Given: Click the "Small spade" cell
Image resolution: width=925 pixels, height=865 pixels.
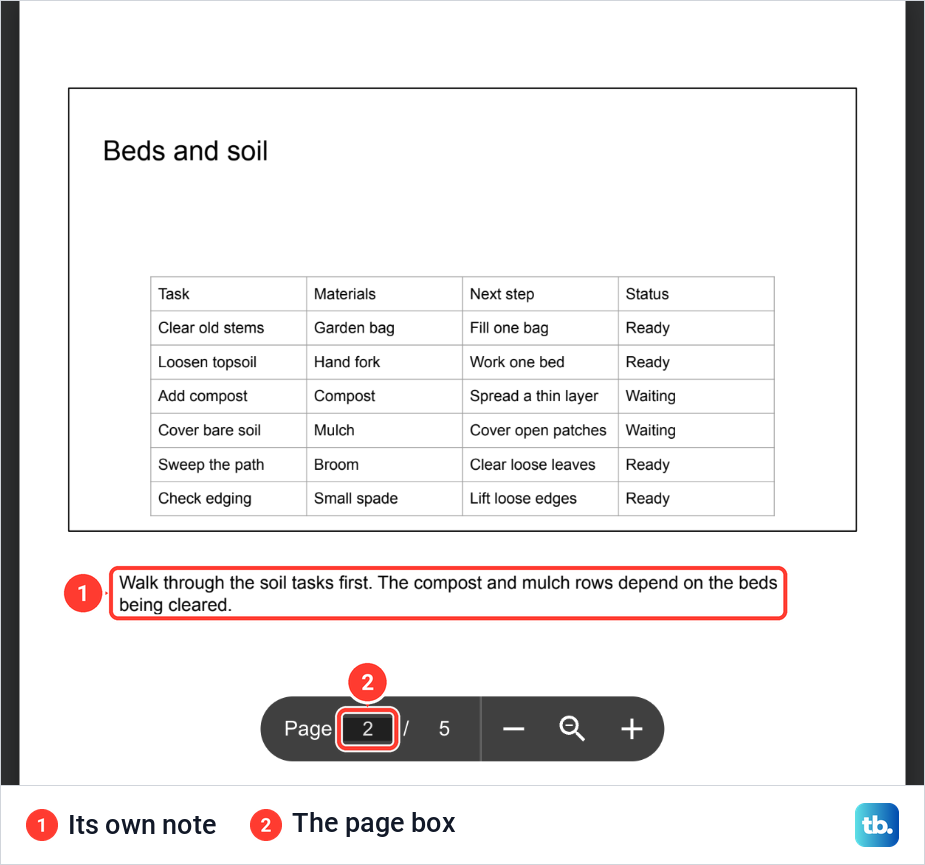Looking at the screenshot, I should tap(384, 499).
